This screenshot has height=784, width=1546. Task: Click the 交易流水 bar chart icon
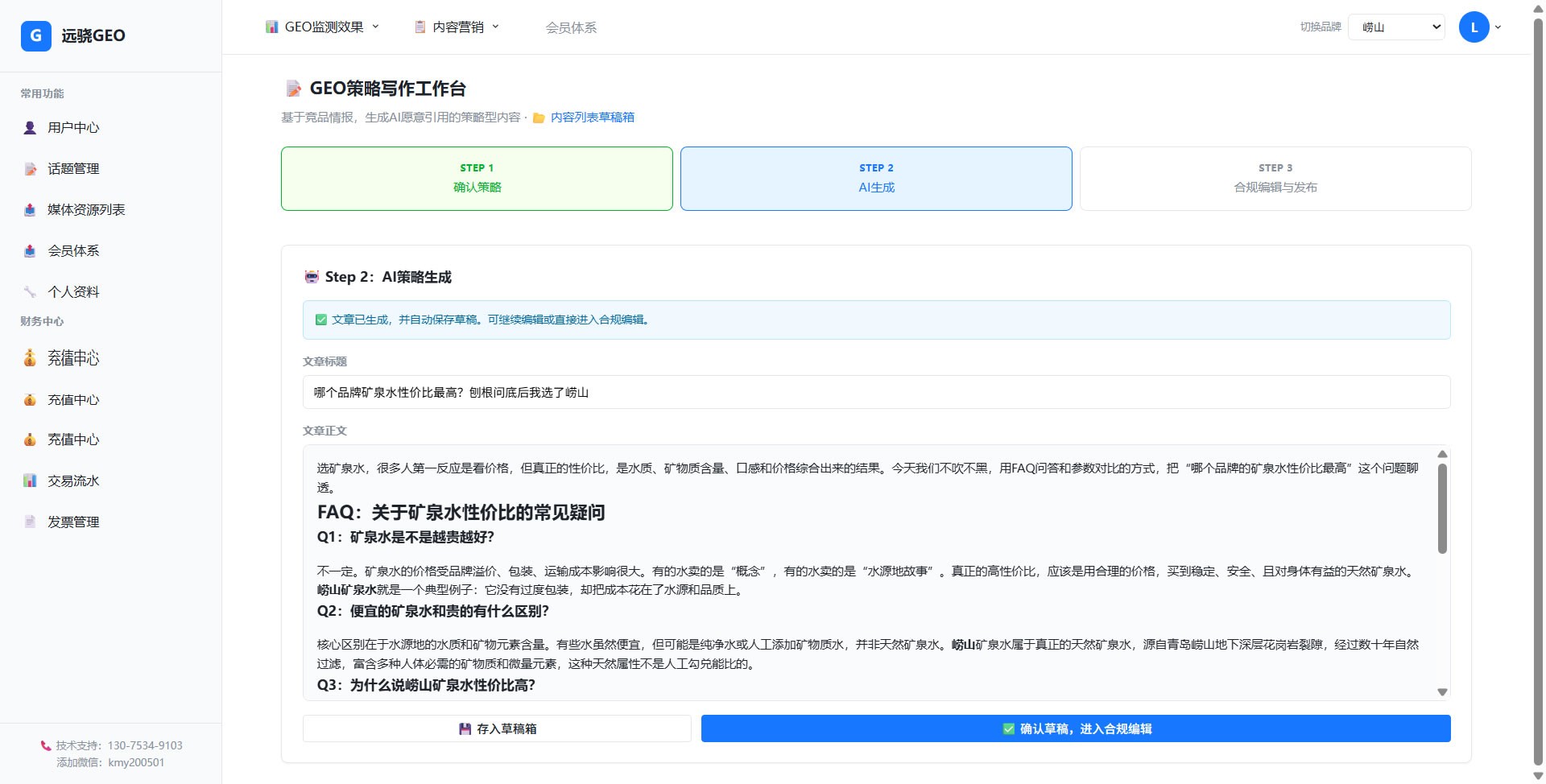click(x=30, y=481)
